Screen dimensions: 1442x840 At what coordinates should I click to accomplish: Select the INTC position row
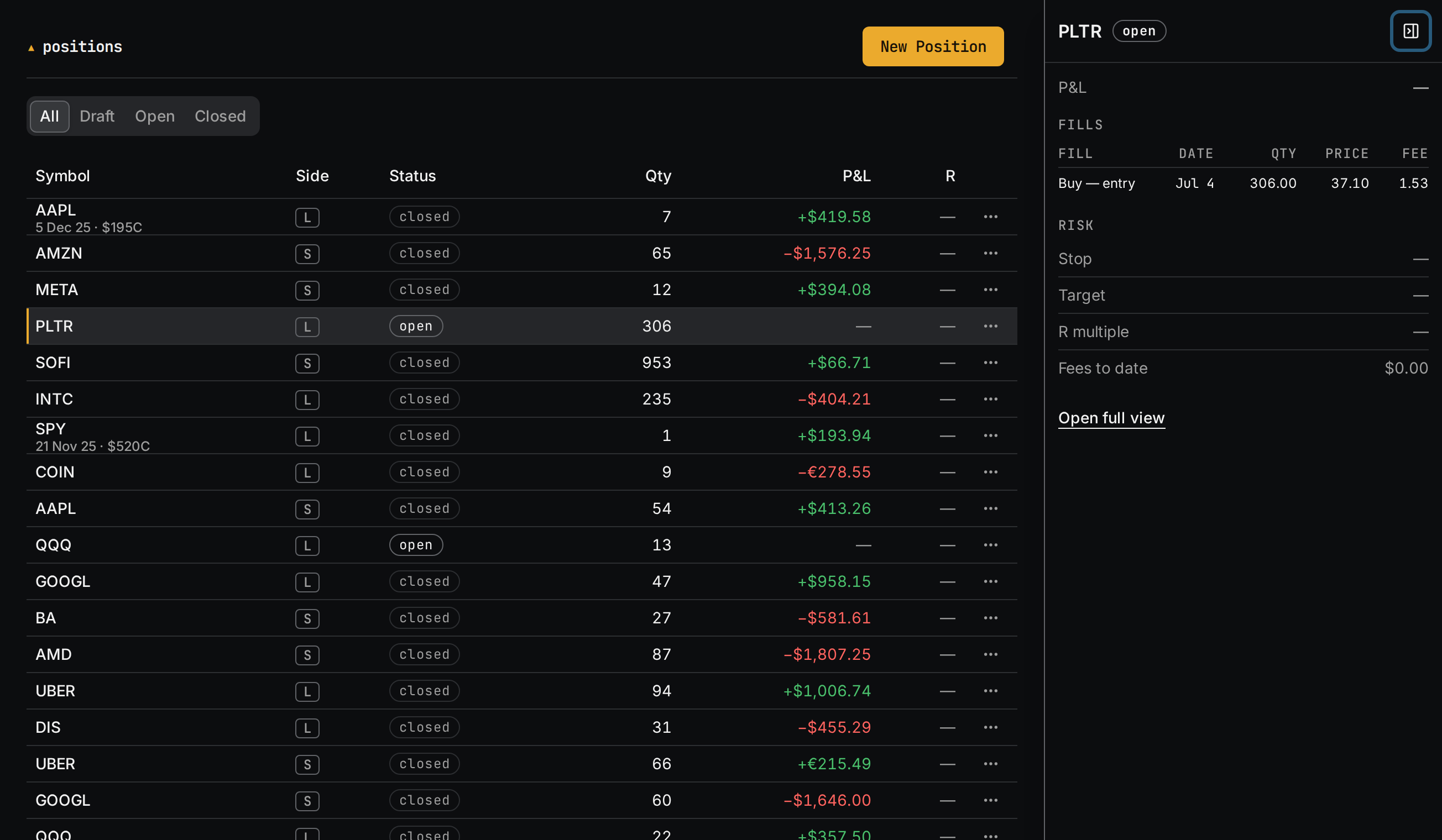point(522,399)
